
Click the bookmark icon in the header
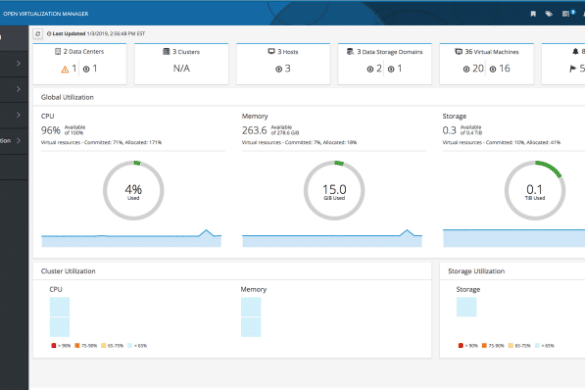[x=533, y=14]
